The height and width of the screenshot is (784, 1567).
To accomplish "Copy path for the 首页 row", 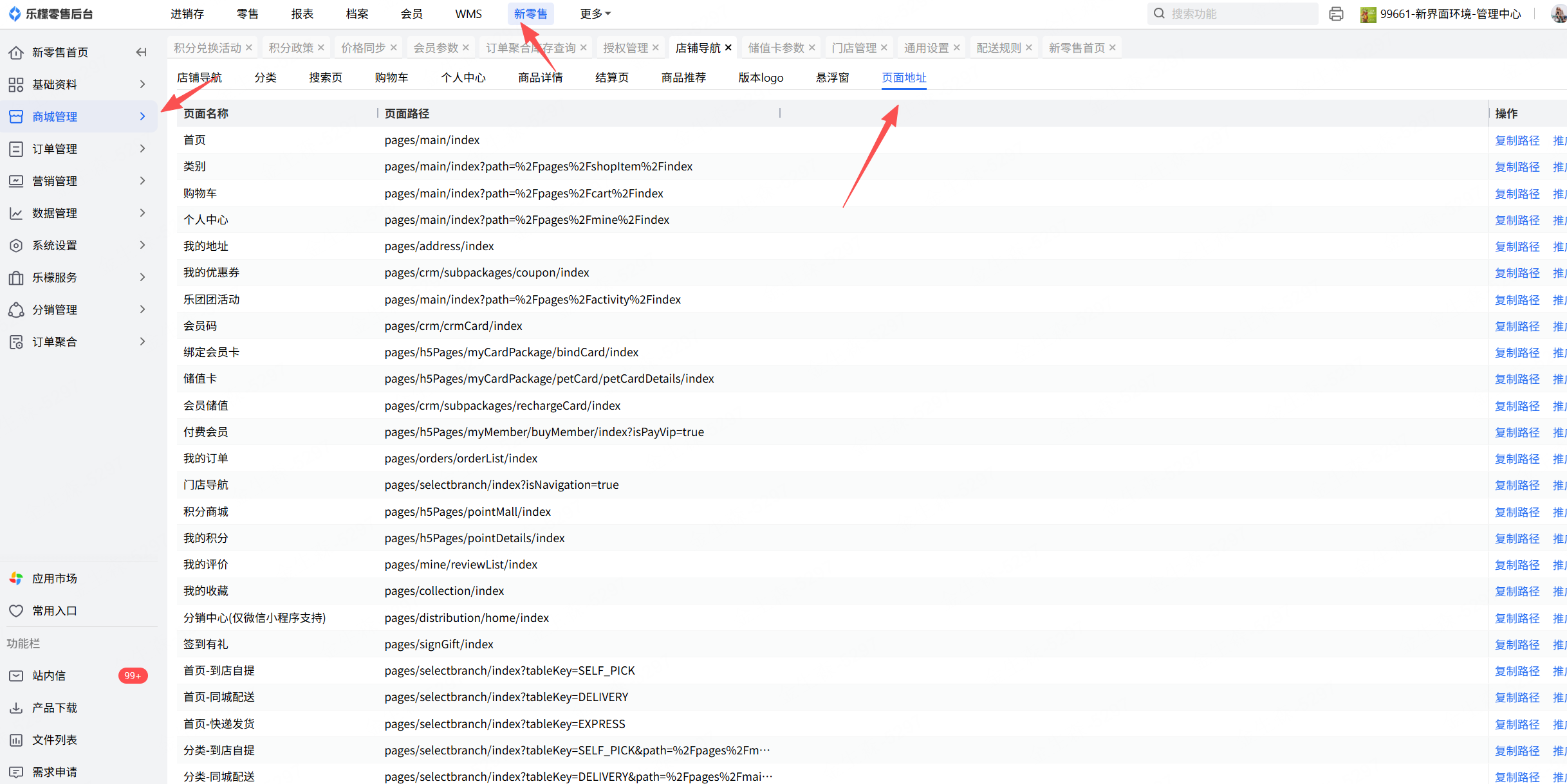I will pos(1517,140).
